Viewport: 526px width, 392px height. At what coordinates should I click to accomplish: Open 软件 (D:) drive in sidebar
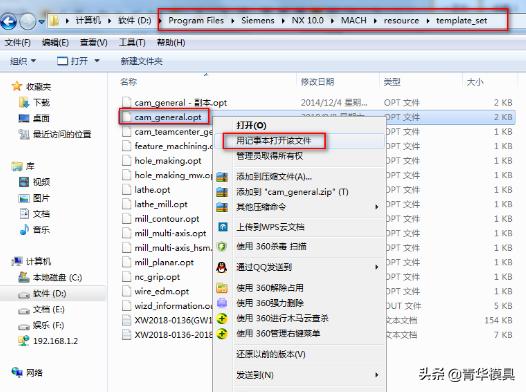pos(42,293)
